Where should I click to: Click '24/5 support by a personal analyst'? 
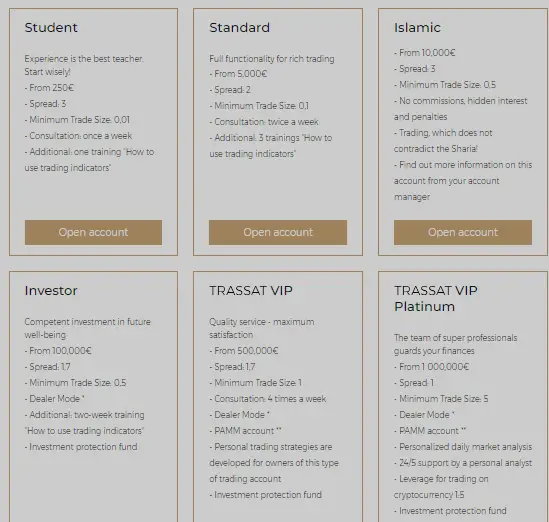(463, 463)
